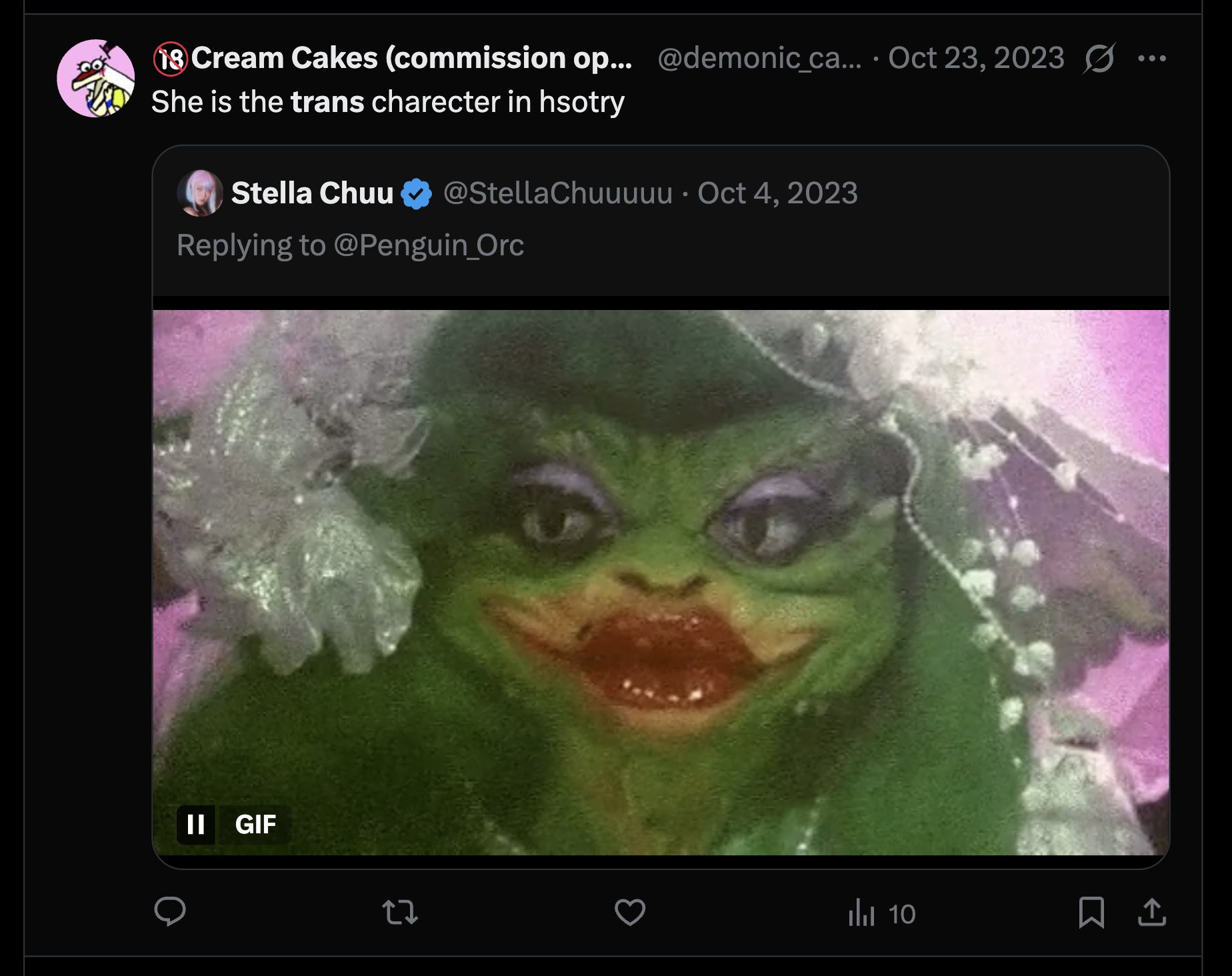The image size is (1232, 976).
Task: Open the Cream Cakes display name link
Action: click(411, 59)
